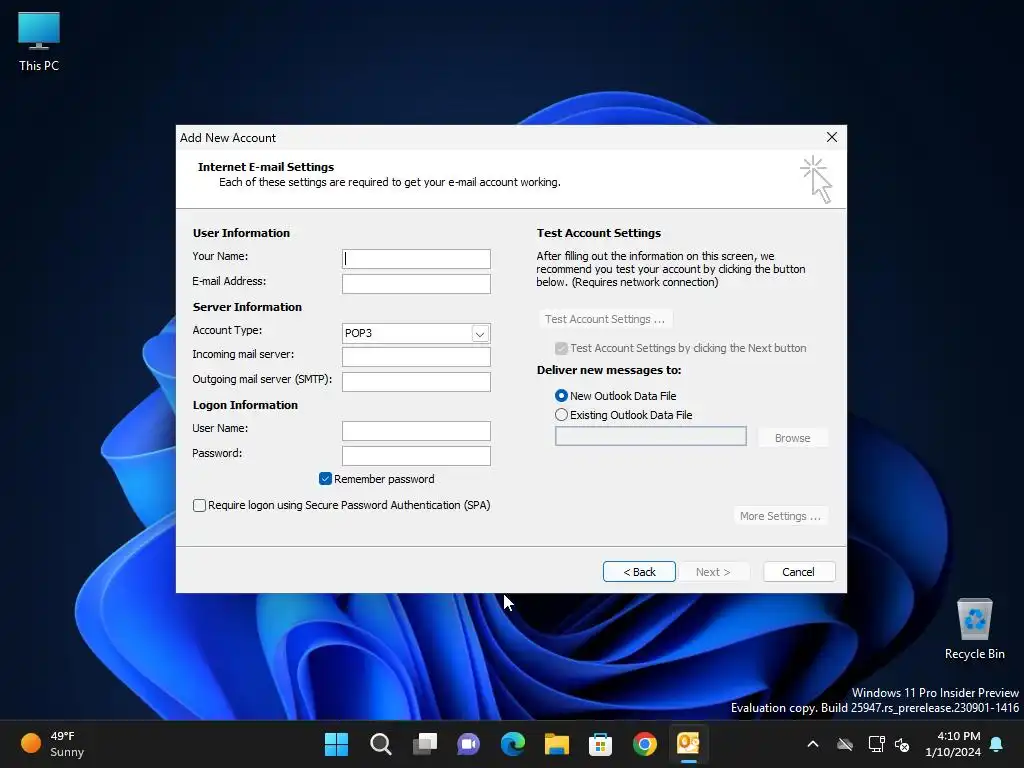
Task: Launch the Chat app from taskbar
Action: (468, 744)
